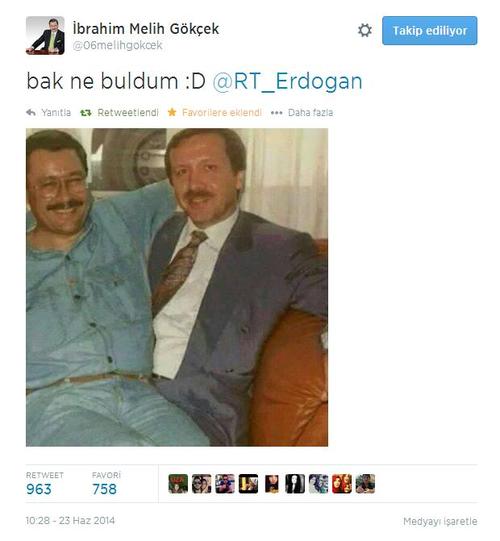Click Medyayı işaretle to flag media

(440, 521)
